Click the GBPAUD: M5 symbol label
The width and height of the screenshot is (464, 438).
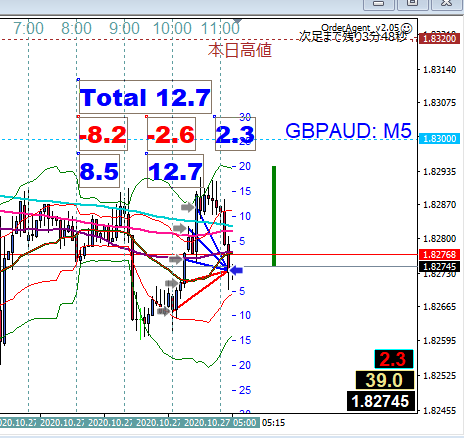click(348, 131)
